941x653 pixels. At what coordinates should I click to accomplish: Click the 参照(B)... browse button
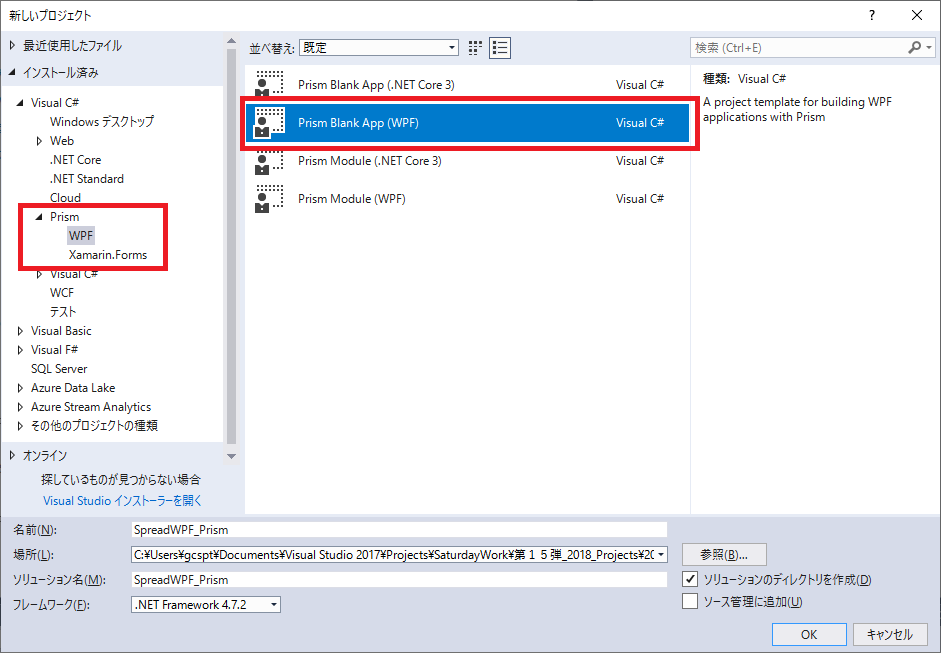pyautogui.click(x=724, y=555)
